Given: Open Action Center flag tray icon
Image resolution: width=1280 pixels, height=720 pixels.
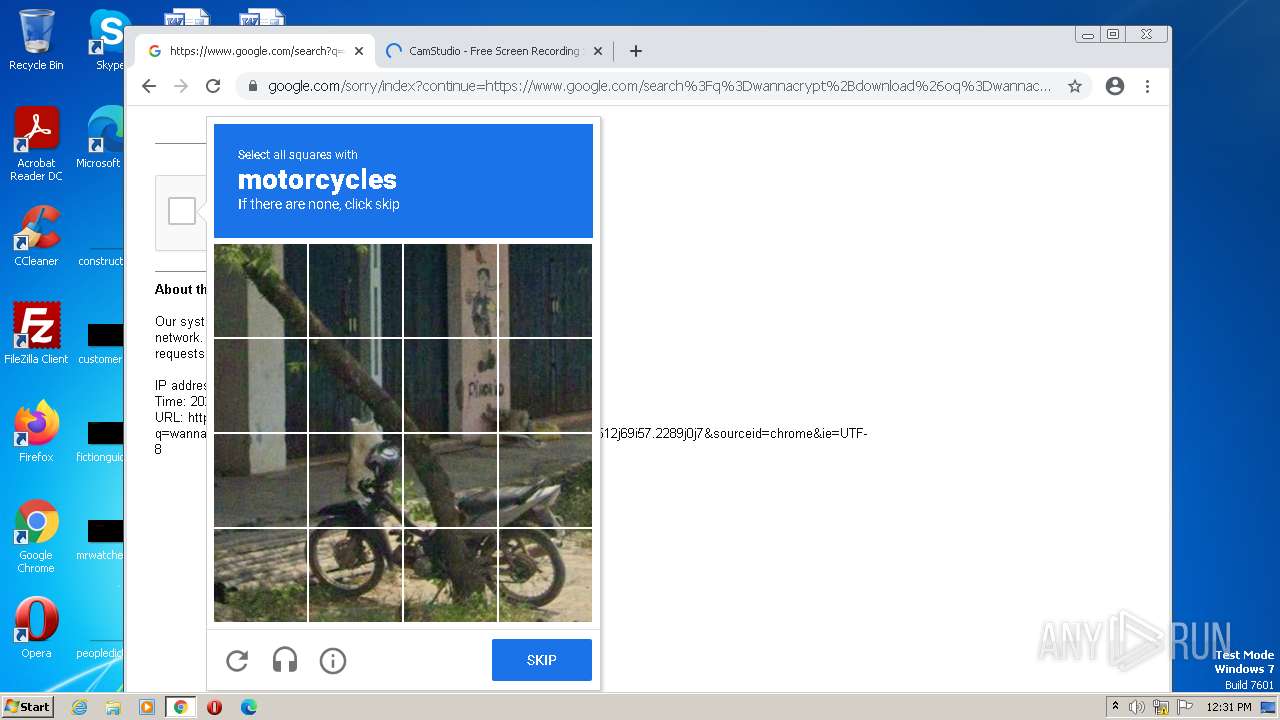Looking at the screenshot, I should pos(1185,707).
